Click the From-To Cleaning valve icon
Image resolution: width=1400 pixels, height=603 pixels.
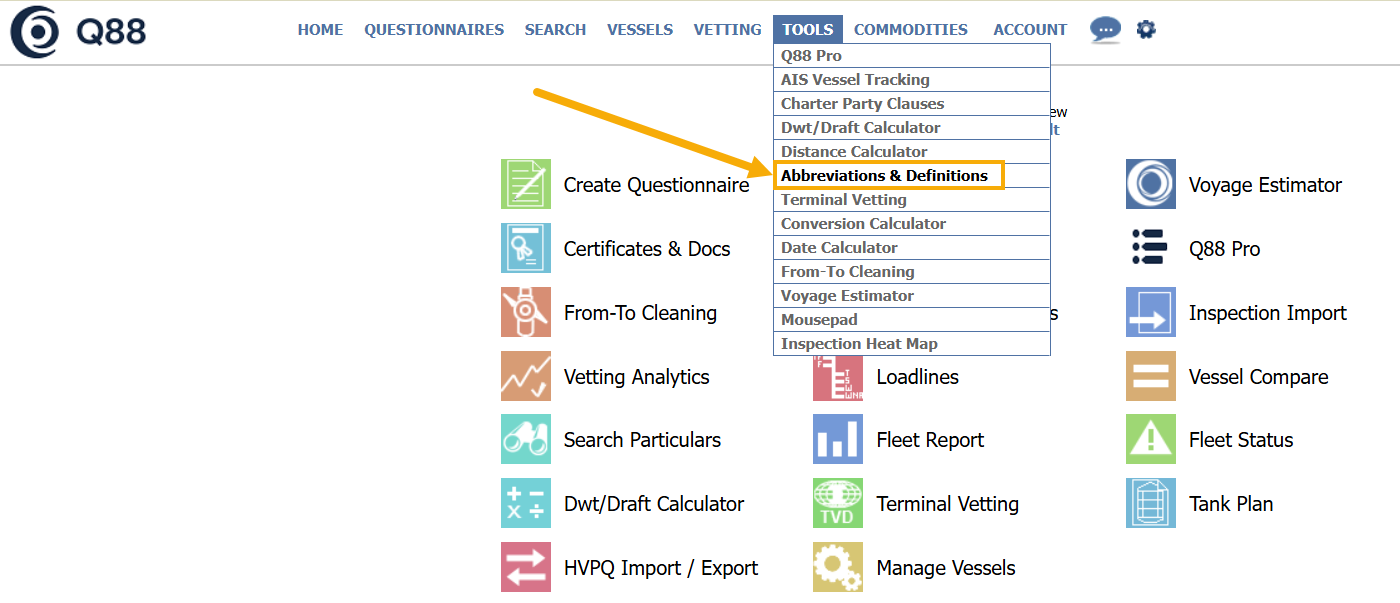526,312
